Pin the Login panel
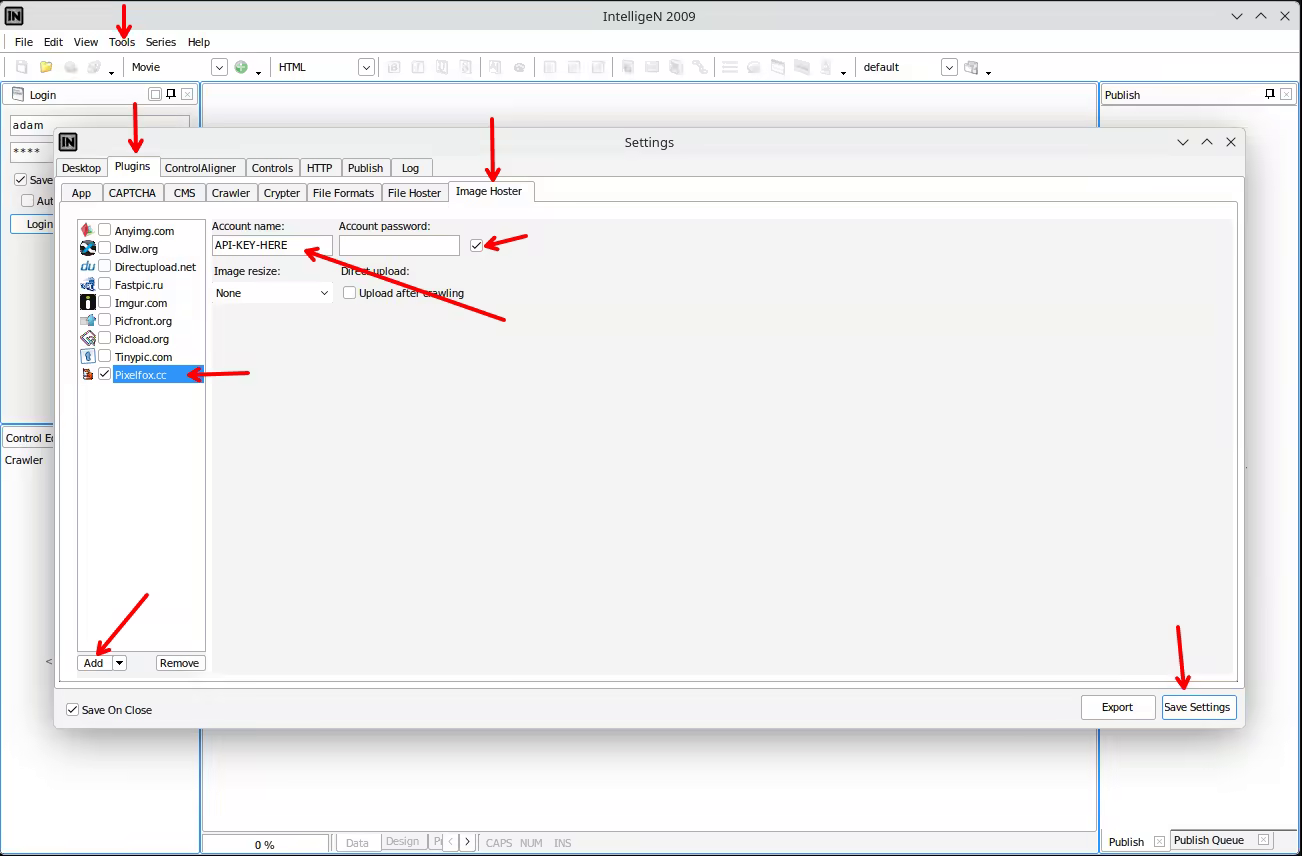This screenshot has width=1302, height=856. (171, 94)
